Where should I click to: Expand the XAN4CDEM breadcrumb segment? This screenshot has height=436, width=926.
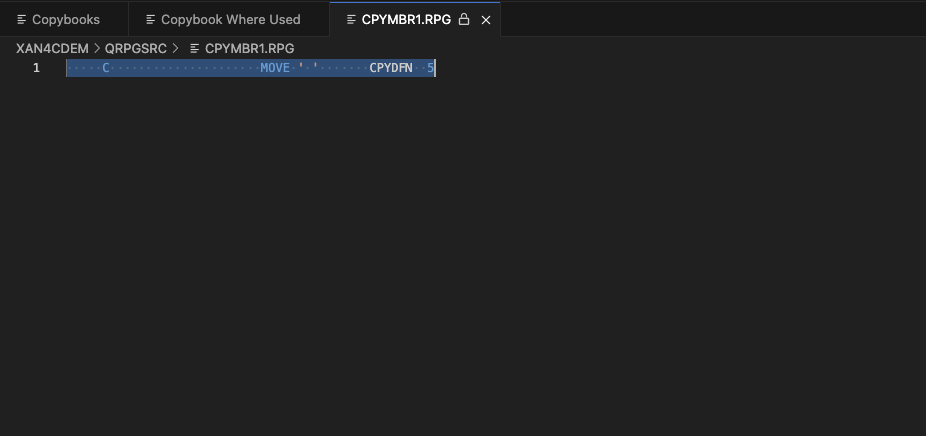52,48
